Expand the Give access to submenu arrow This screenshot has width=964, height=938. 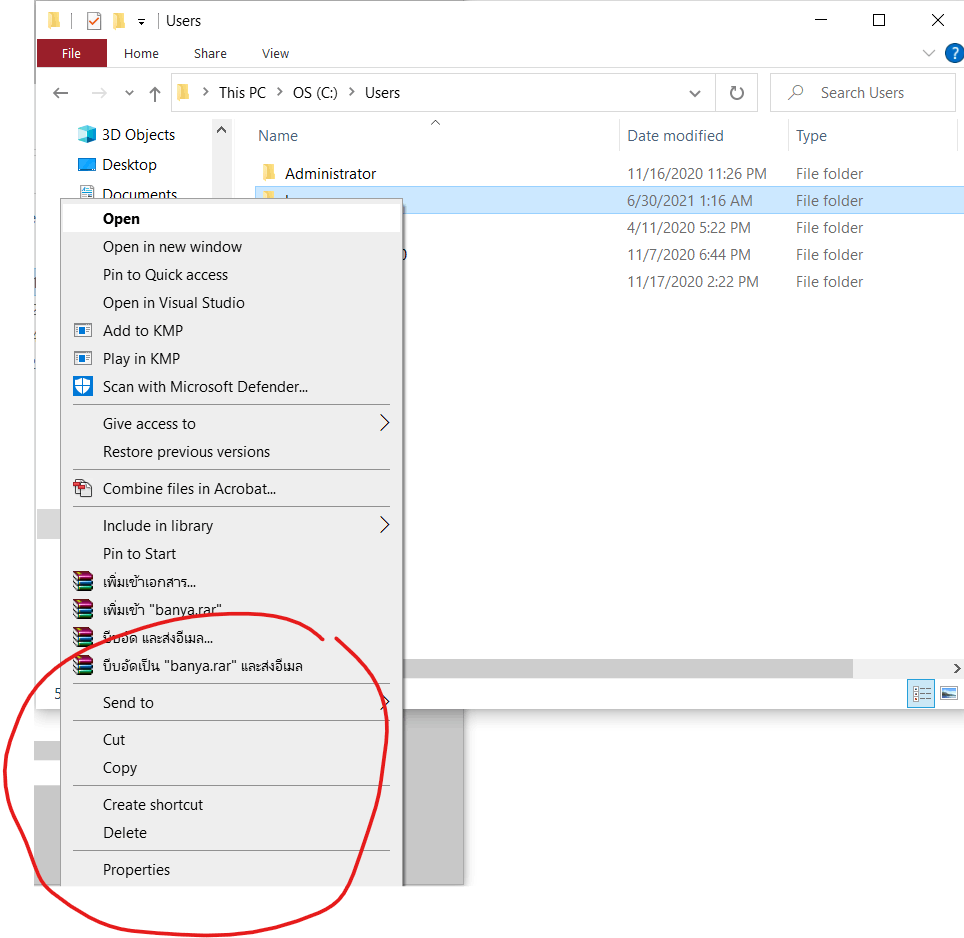[x=384, y=423]
